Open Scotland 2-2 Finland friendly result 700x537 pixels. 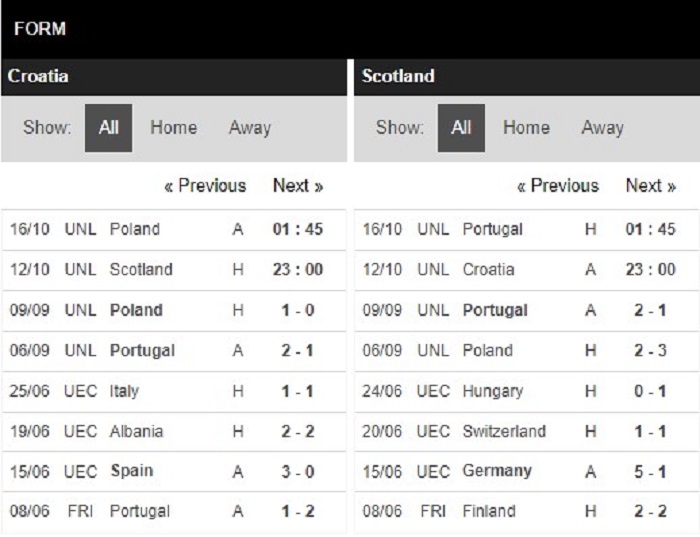point(527,512)
